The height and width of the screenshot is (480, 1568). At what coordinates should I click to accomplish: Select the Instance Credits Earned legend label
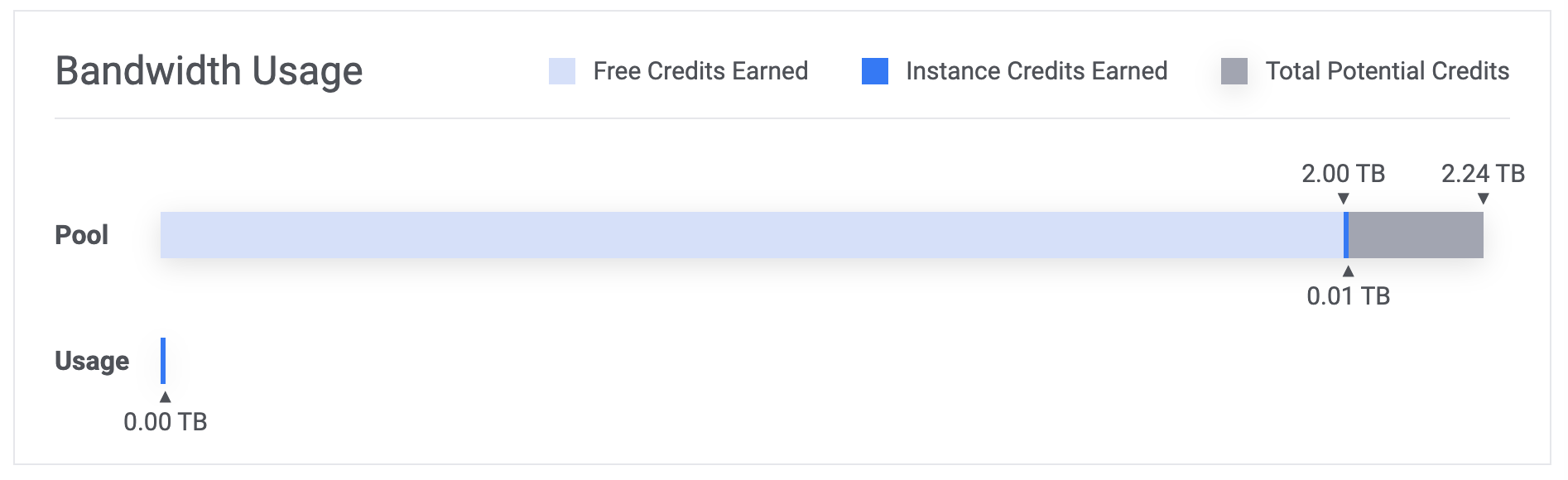[1037, 71]
